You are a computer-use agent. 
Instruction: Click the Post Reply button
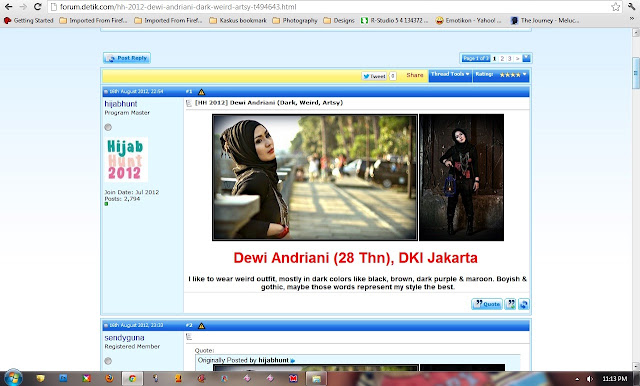tap(127, 58)
